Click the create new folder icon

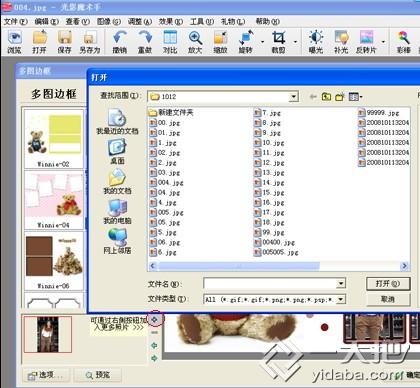tap(340, 97)
